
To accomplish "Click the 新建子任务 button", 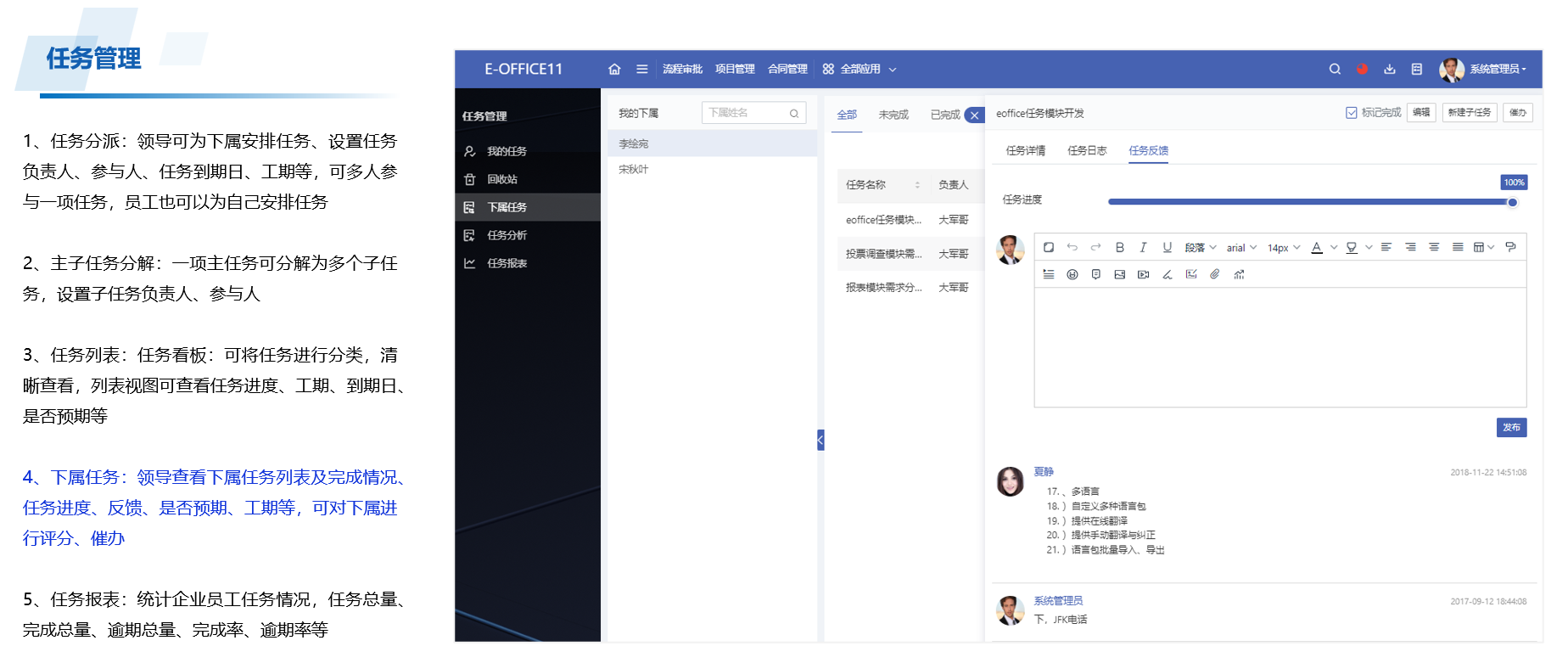I will point(1470,112).
